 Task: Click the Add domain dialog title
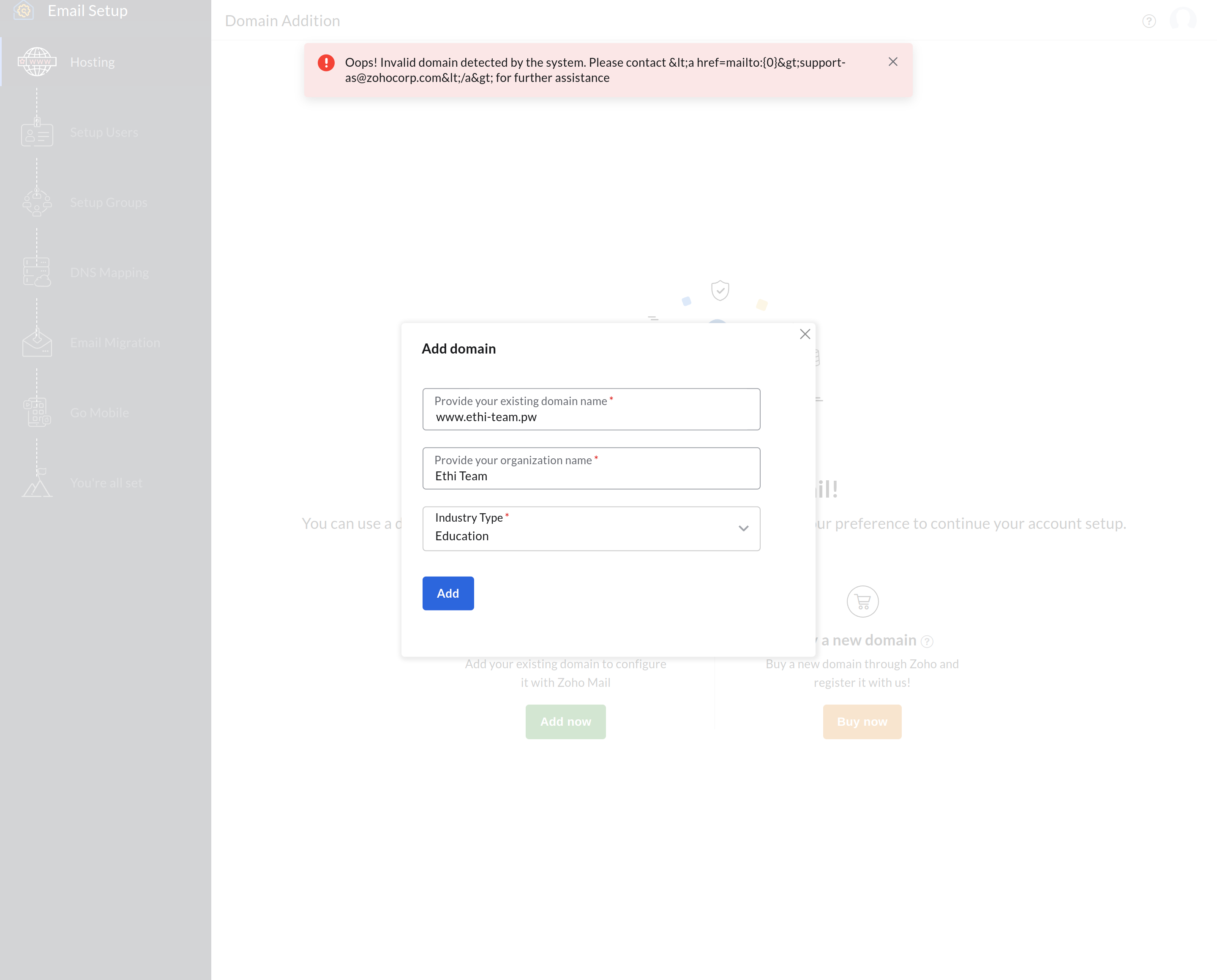(458, 349)
